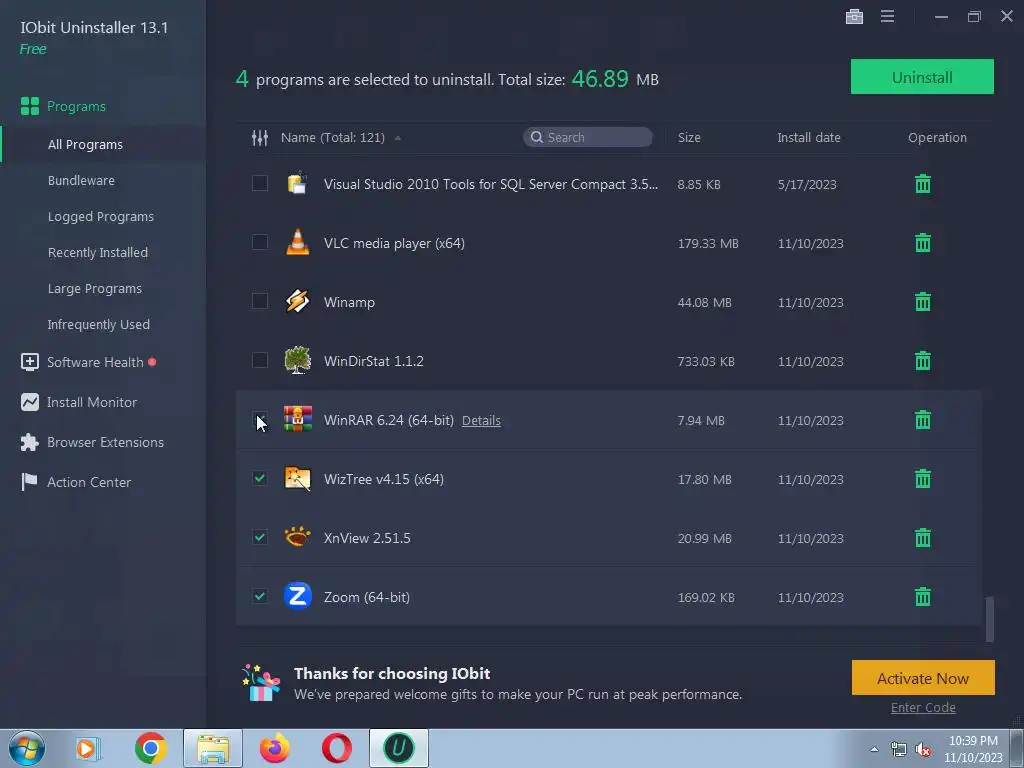Viewport: 1024px width, 768px height.
Task: Click the VLC cone program icon
Action: pyautogui.click(x=298, y=242)
